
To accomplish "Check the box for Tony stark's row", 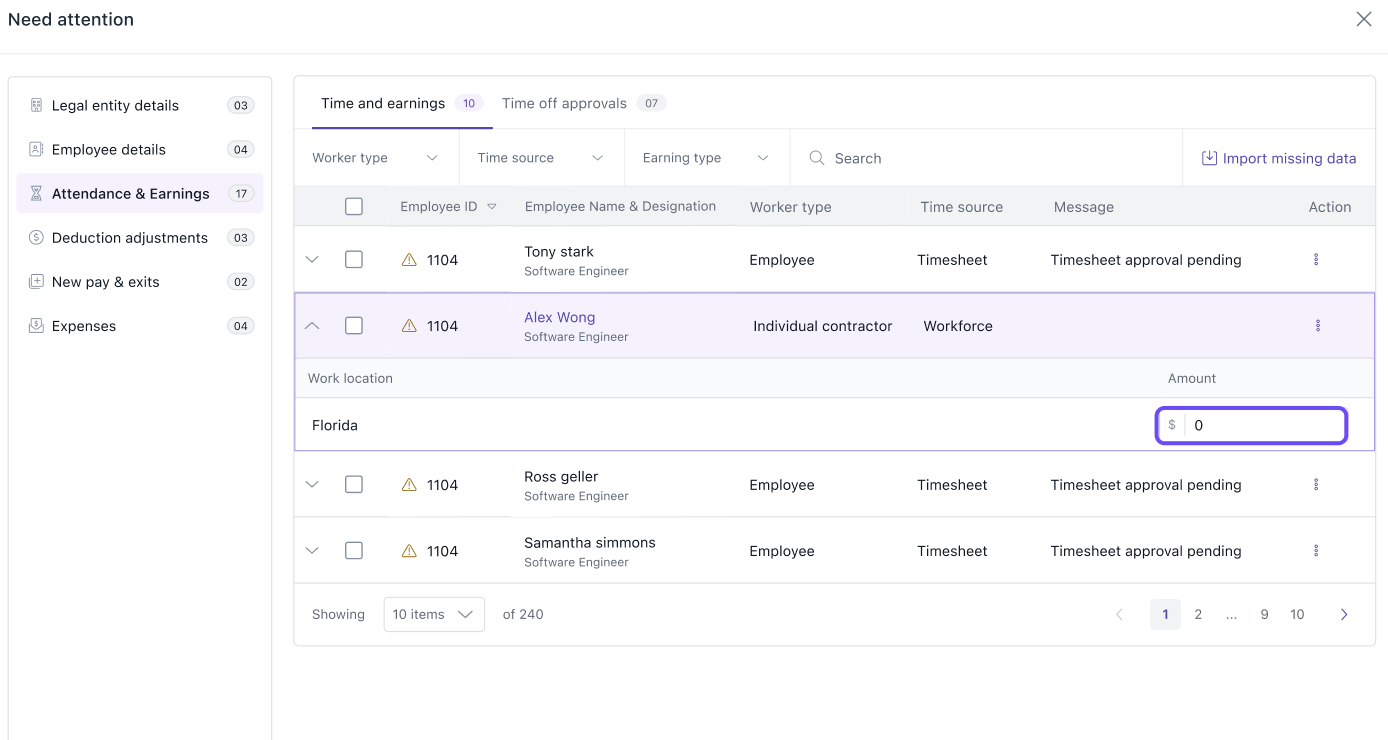I will pyautogui.click(x=354, y=260).
